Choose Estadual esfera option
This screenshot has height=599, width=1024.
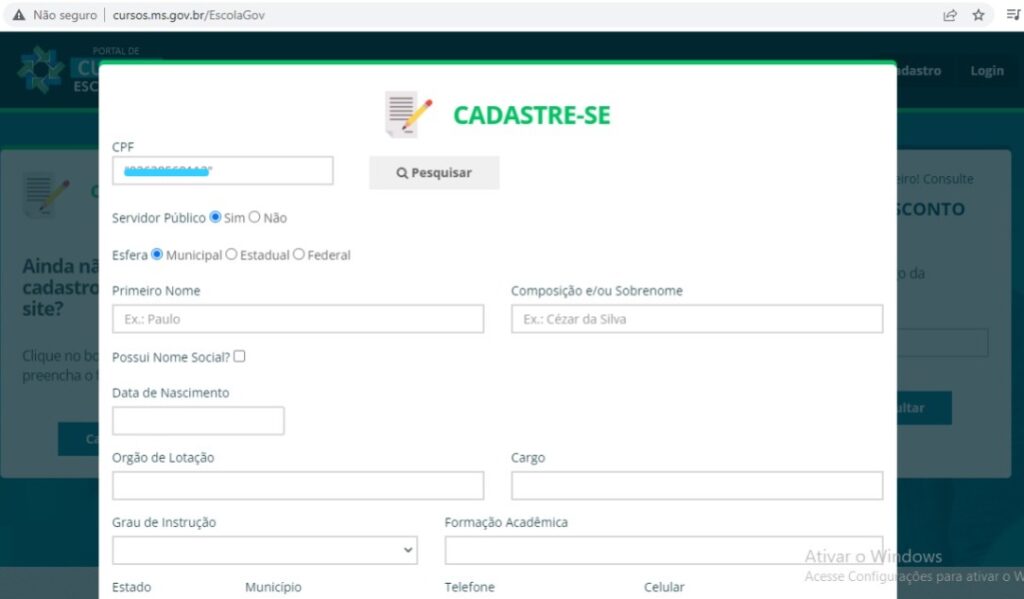click(x=231, y=254)
